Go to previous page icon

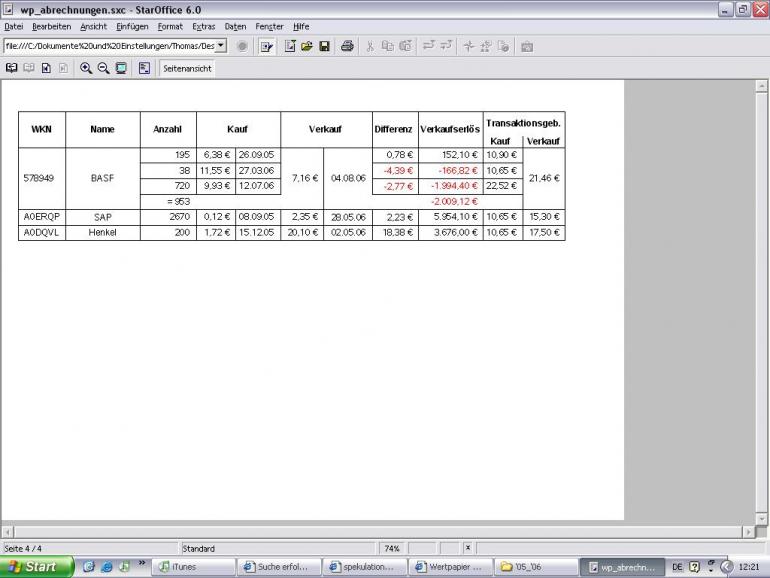point(11,68)
